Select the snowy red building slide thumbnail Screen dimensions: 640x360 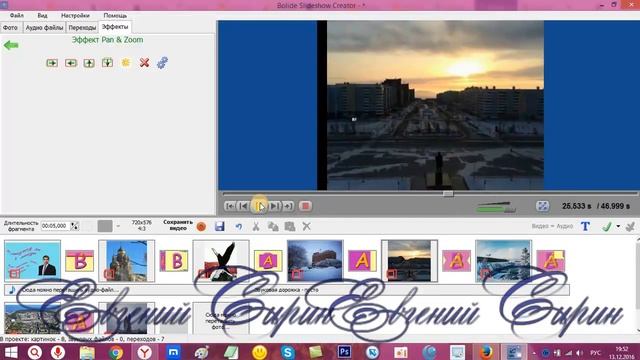315,261
